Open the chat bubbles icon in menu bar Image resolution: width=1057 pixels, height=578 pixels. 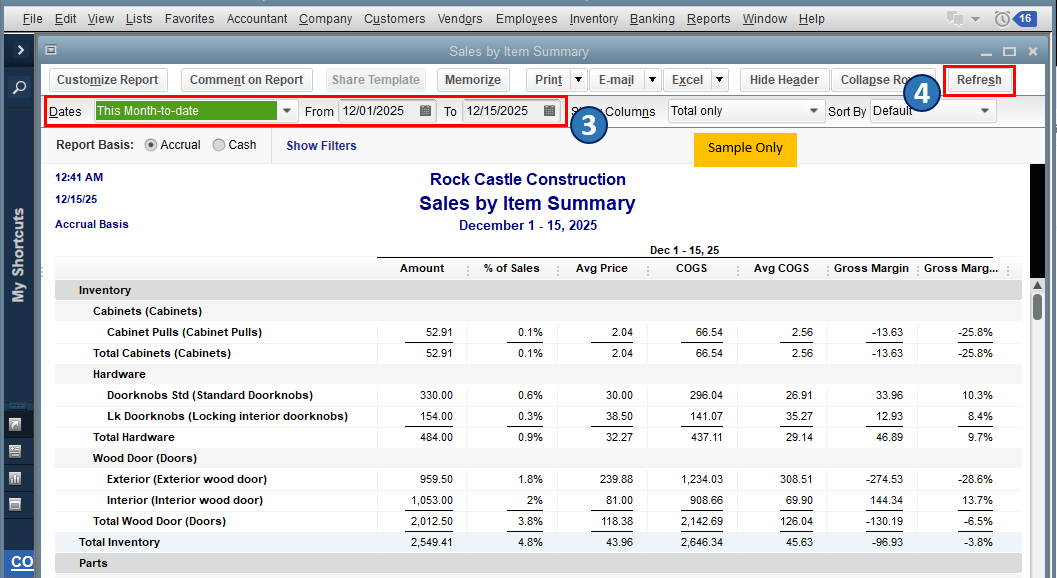pos(955,19)
